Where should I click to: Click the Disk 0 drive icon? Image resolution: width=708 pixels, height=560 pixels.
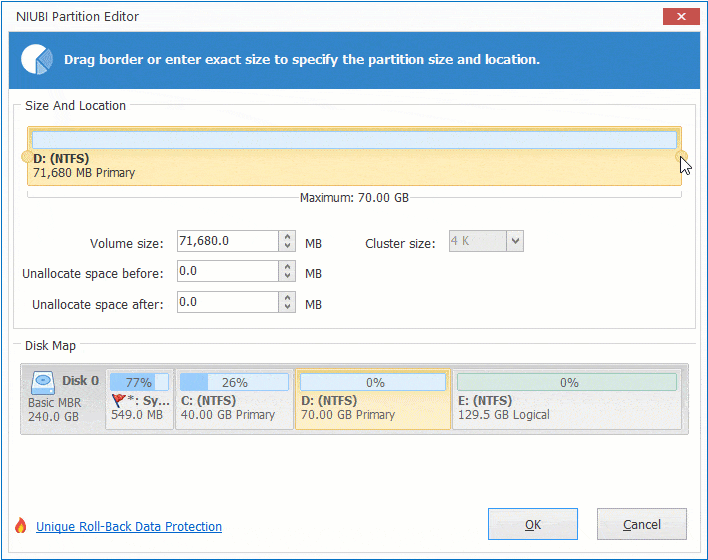(x=43, y=381)
